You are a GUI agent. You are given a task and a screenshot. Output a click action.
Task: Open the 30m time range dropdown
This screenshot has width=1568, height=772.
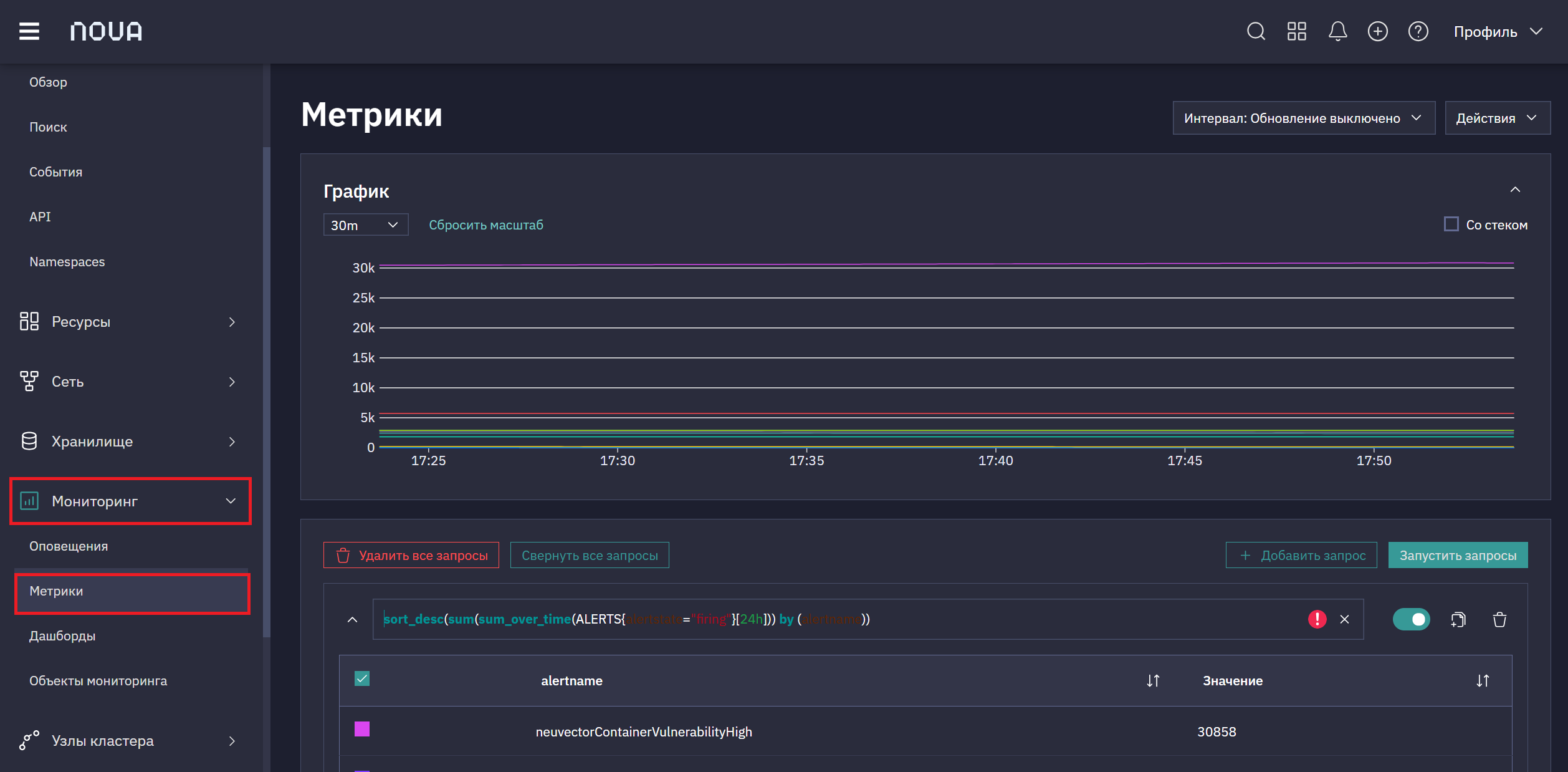click(x=366, y=224)
